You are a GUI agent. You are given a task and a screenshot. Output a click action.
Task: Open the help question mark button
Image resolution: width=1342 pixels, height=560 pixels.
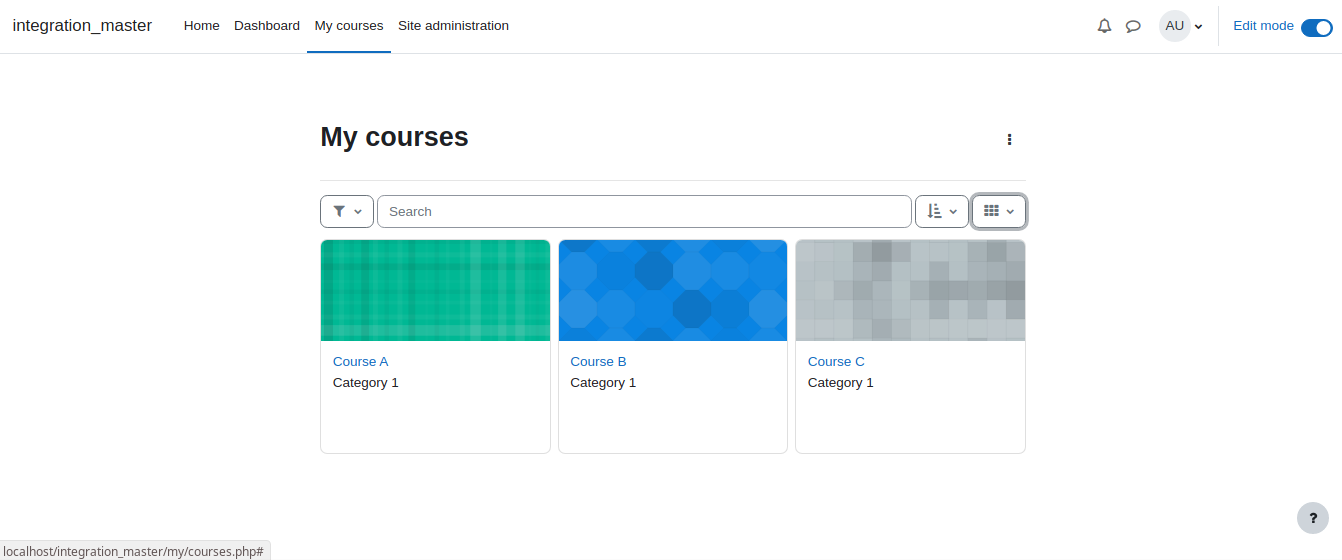pyautogui.click(x=1313, y=518)
